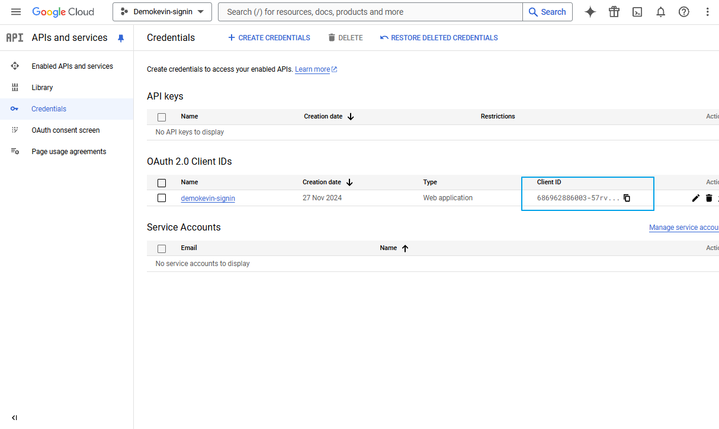Screen dimensions: 719x429
Task: Select all OAuth 2.0 Client IDs checkbox
Action: (x=161, y=183)
